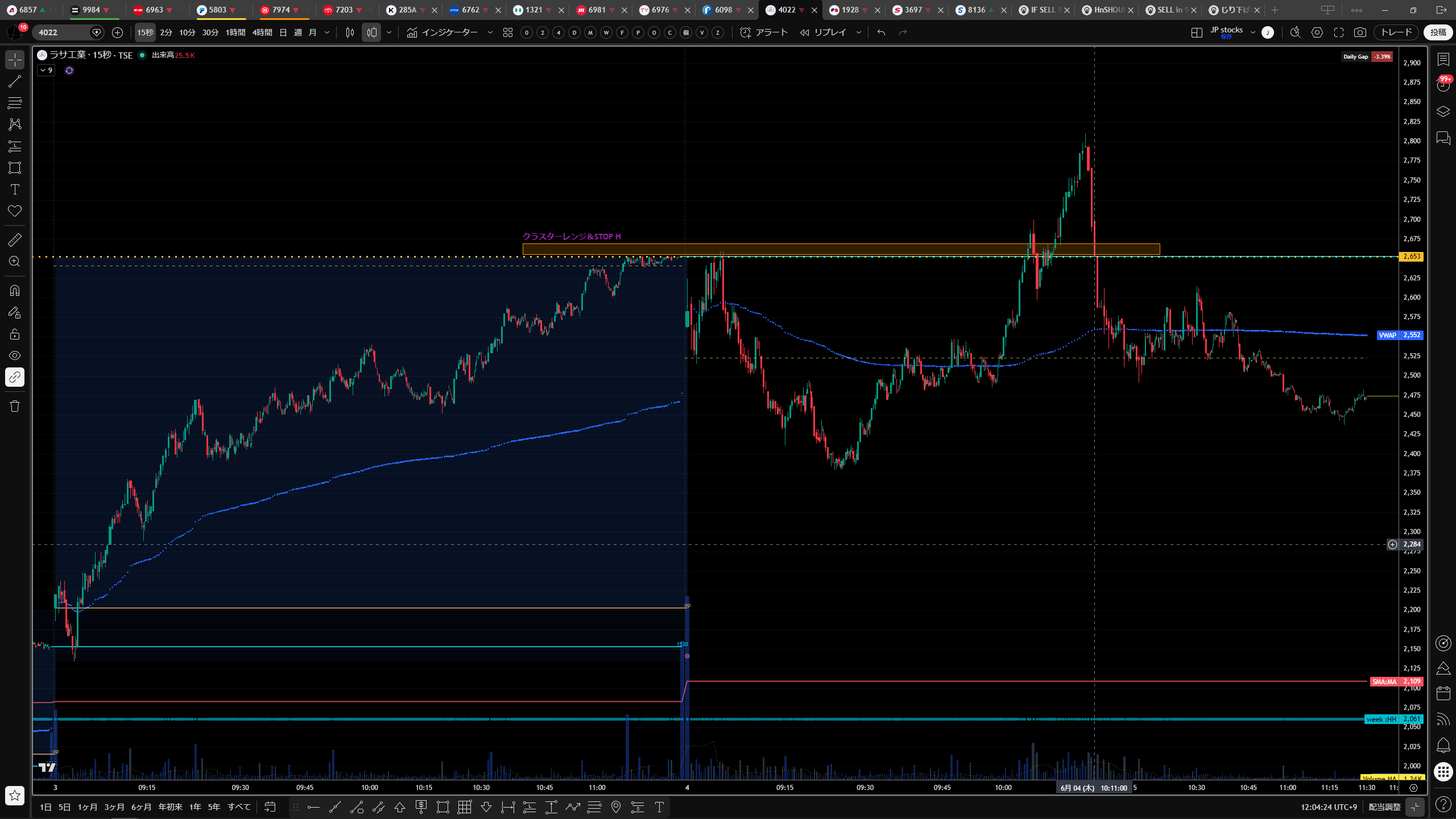Select the text annotation tool
1456x819 pixels.
tap(15, 189)
